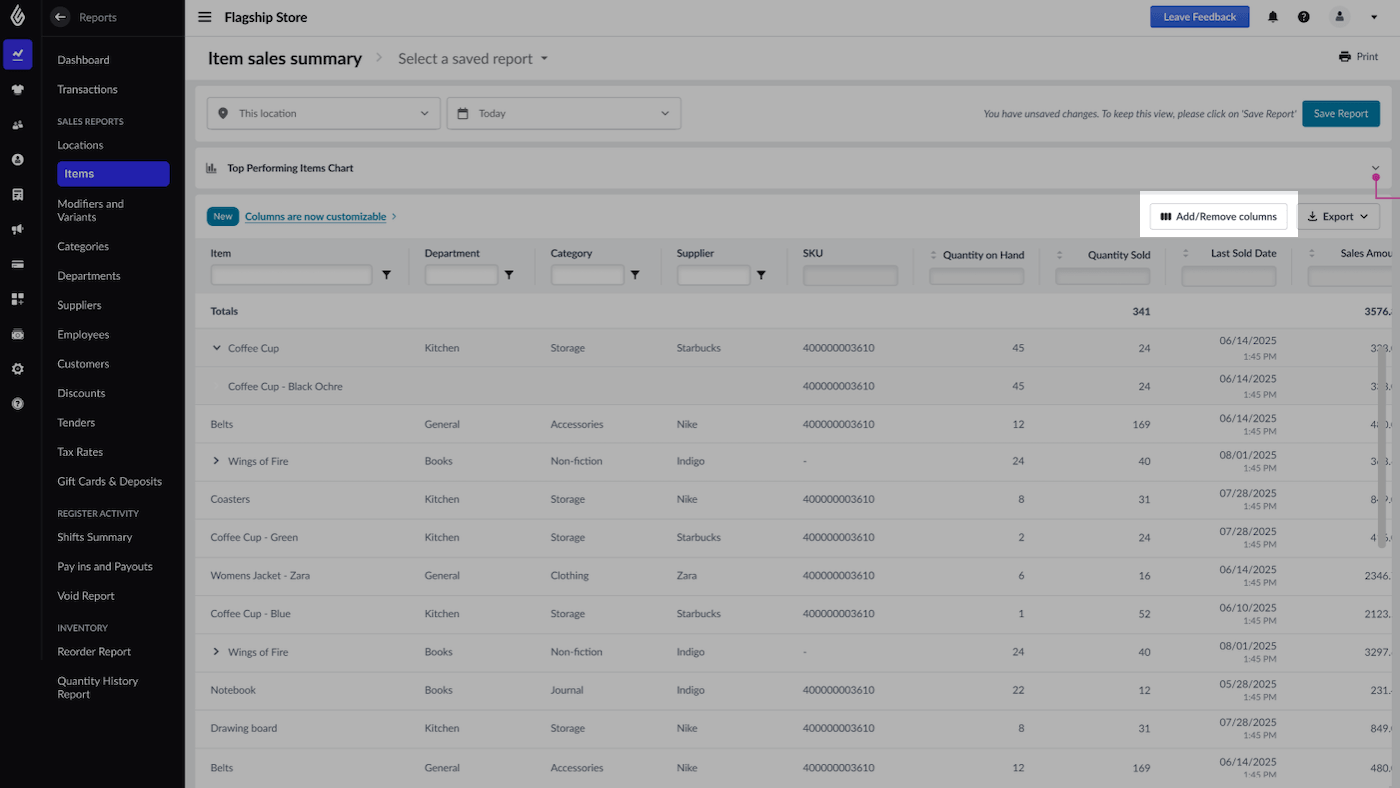1400x788 pixels.
Task: Click the Coffee Cup - Green item
Action: [254, 537]
